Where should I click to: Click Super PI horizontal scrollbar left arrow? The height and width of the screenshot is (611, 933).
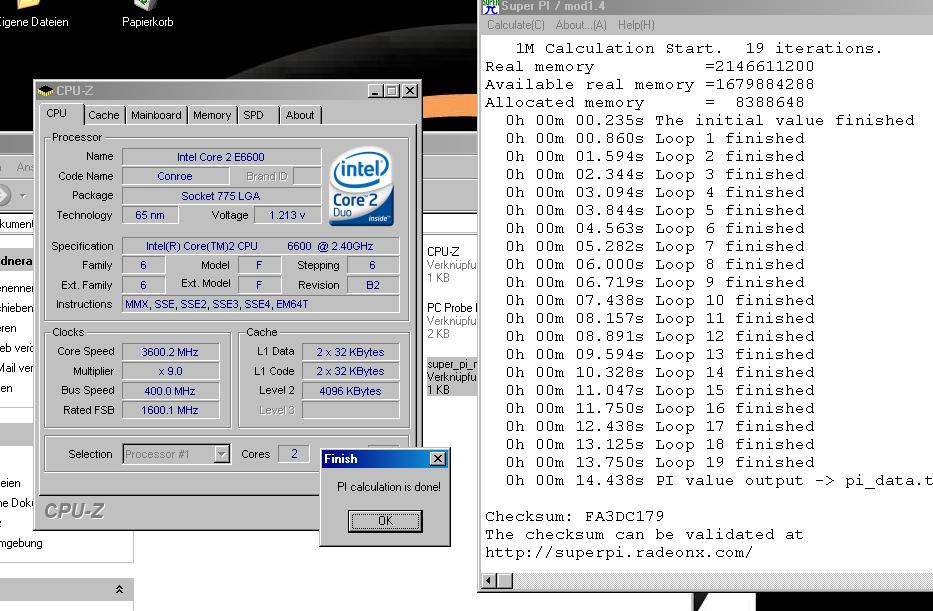pos(490,580)
